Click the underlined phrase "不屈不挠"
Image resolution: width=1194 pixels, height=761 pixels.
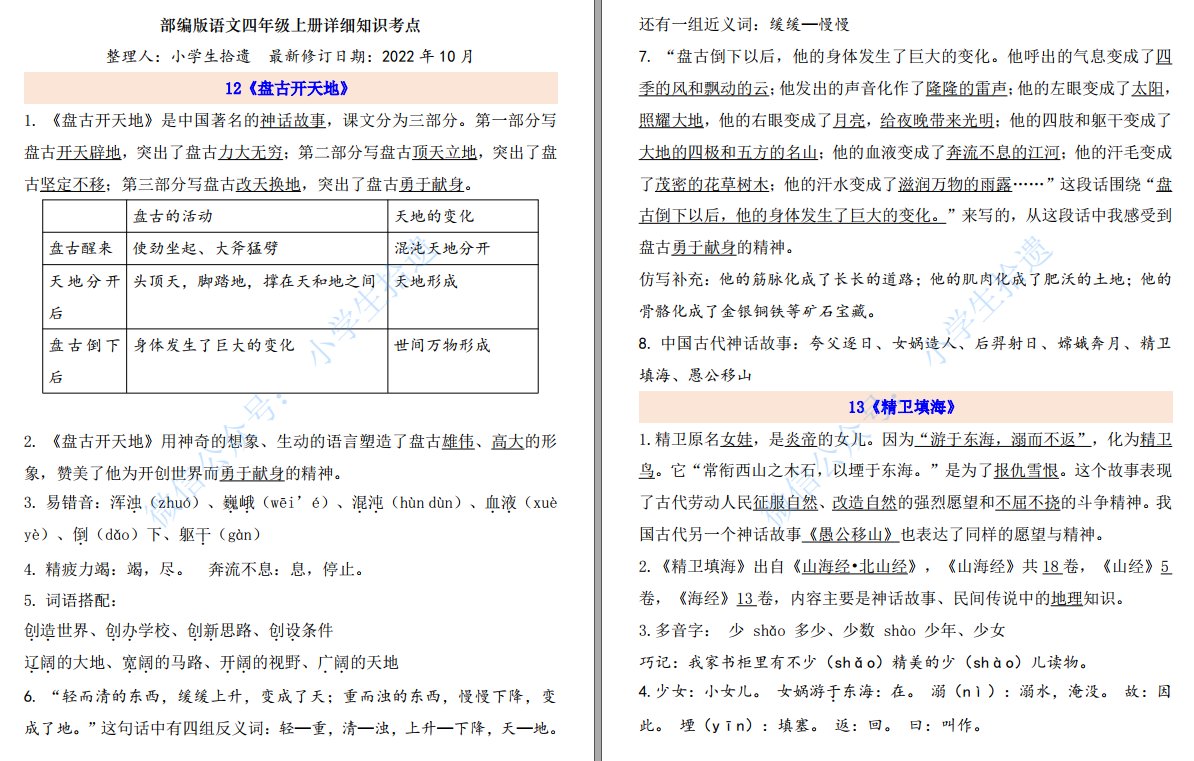[x=1027, y=503]
